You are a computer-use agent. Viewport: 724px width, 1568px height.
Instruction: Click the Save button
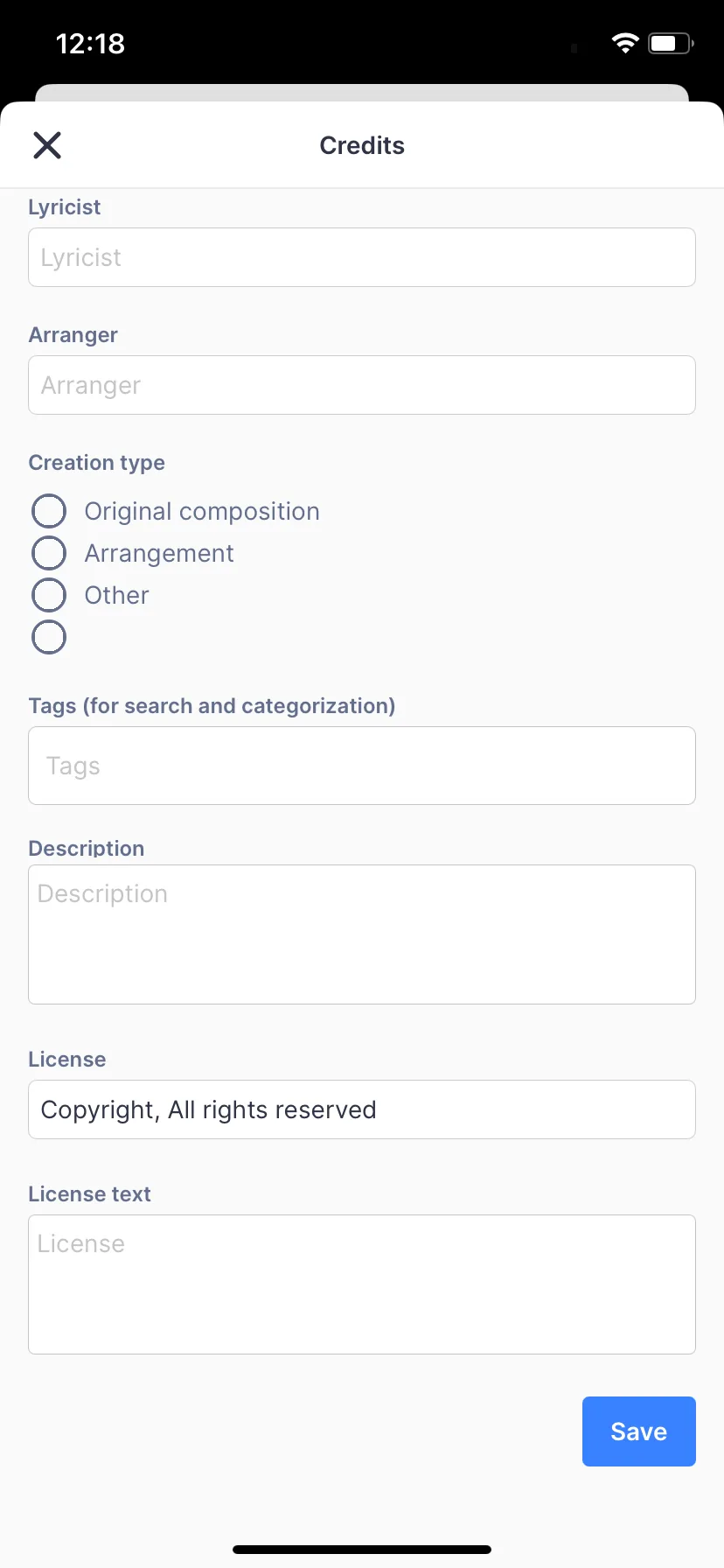click(x=638, y=1431)
